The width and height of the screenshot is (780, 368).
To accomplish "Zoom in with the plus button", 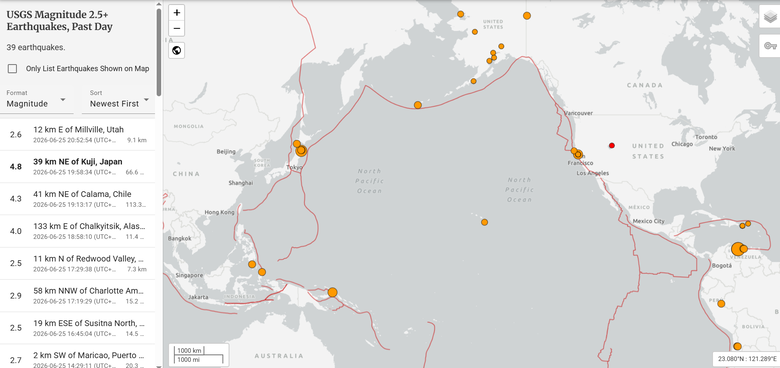I will click(177, 12).
